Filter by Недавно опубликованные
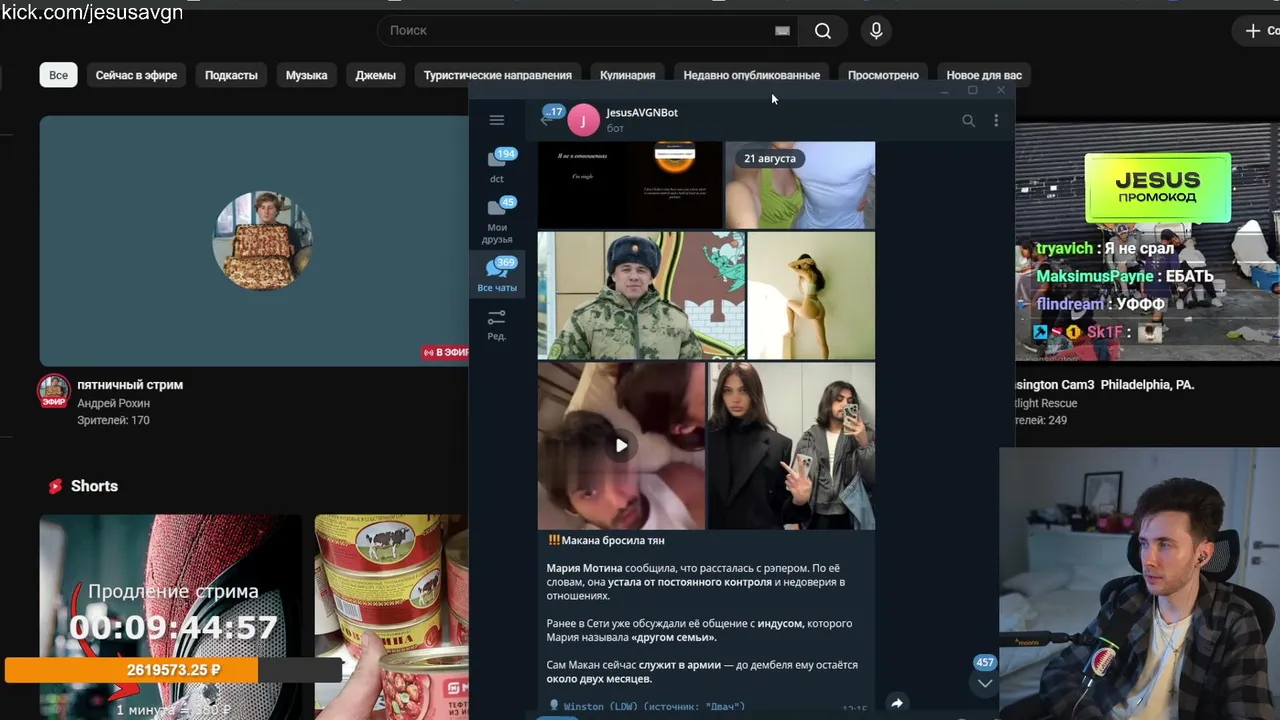This screenshot has width=1280, height=720. (752, 75)
